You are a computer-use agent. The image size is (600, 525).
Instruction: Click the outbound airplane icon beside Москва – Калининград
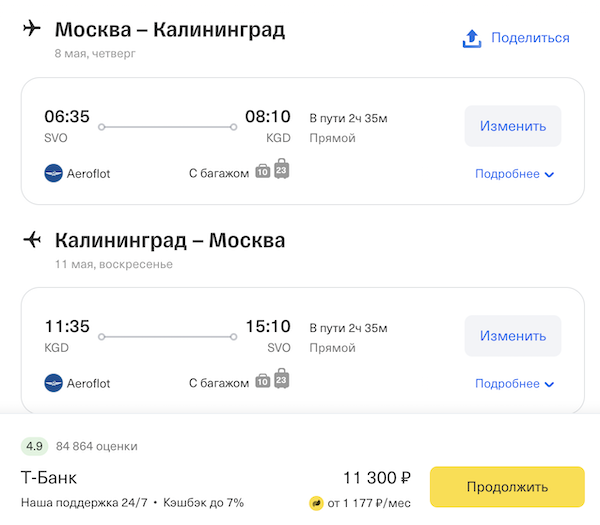point(32,29)
